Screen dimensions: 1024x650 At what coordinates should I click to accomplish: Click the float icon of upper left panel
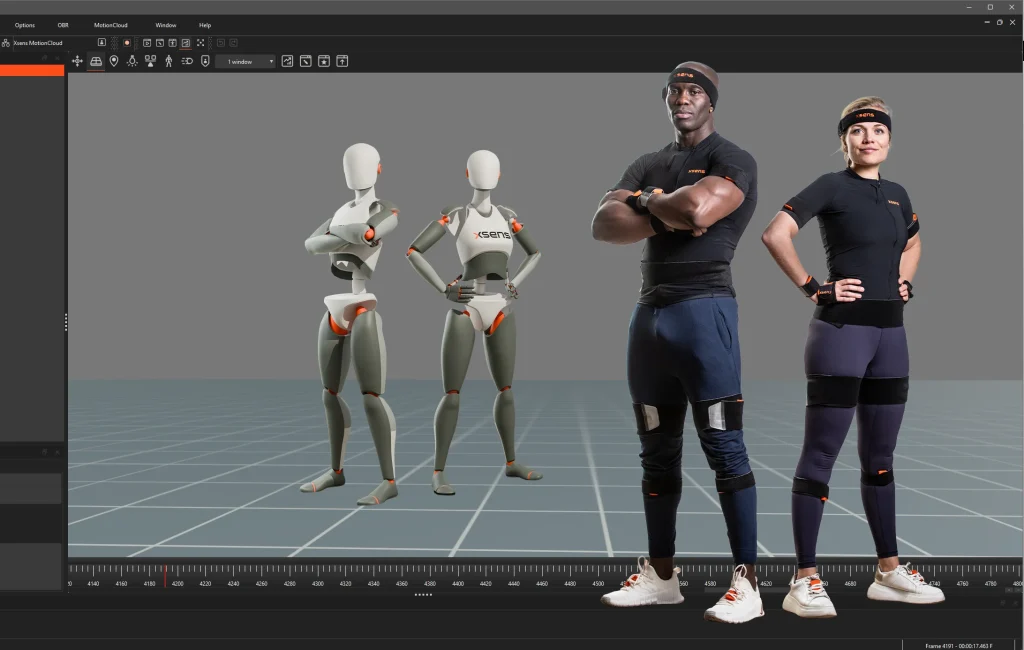coord(44,58)
